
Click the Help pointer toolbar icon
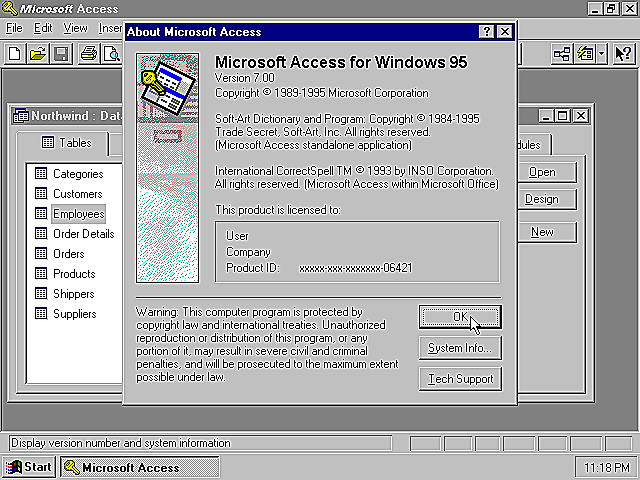(x=624, y=54)
